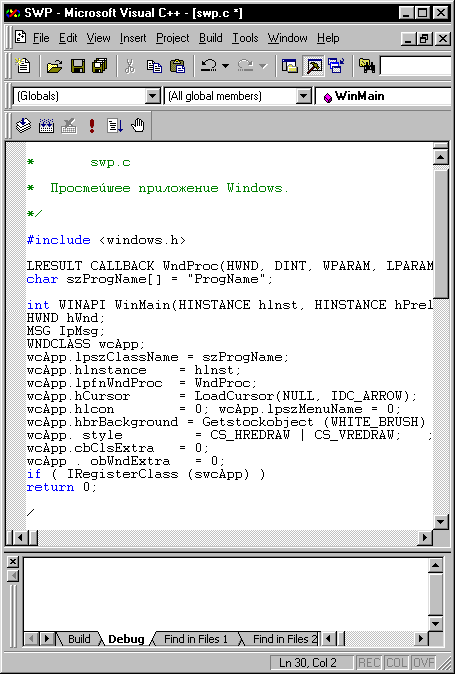Click the editor vertical scrollbar thumb
Viewport: 455px width, 674px height.
pyautogui.click(x=441, y=234)
